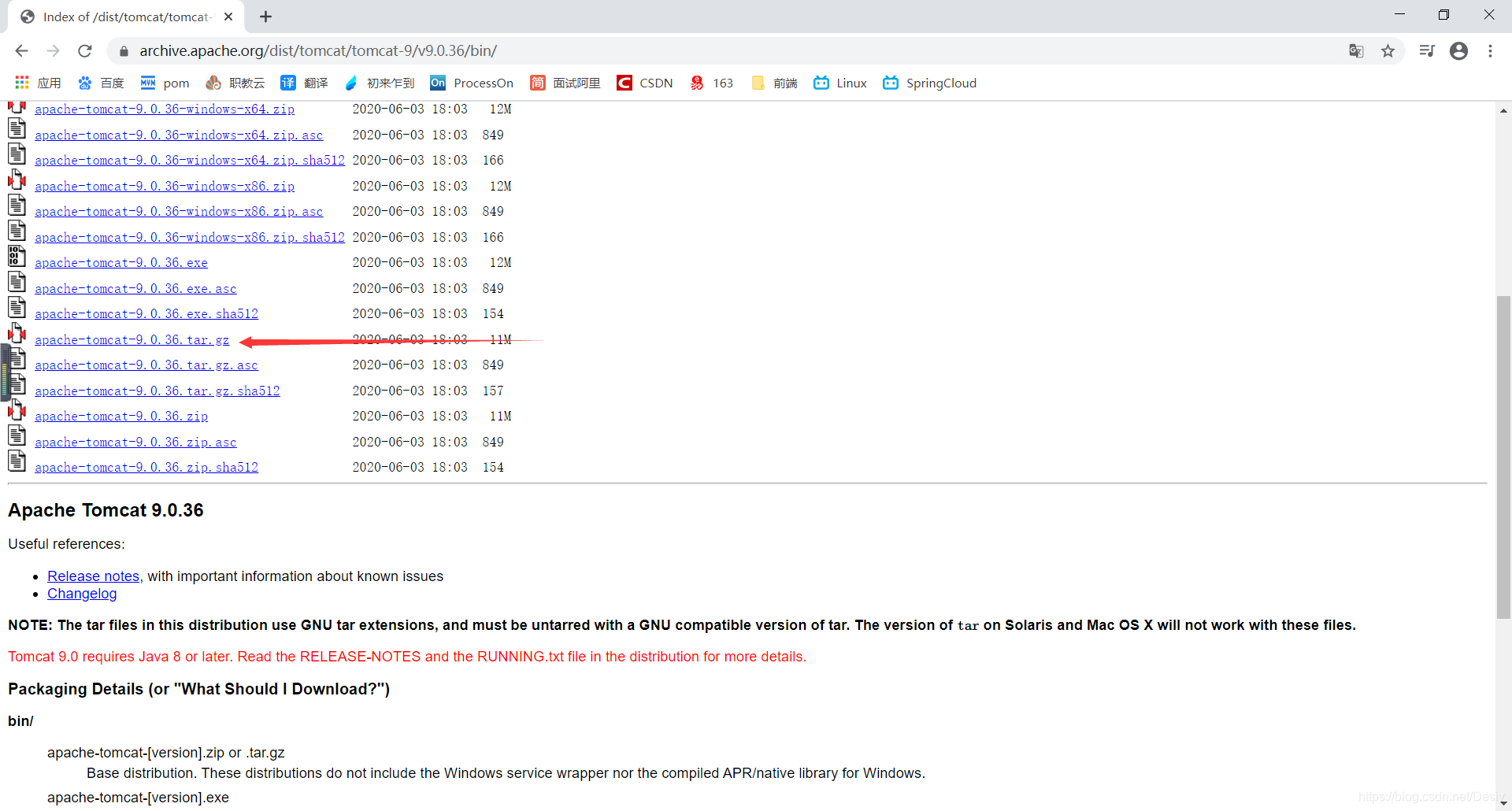This screenshot has width=1512, height=811.
Task: Click the binary icon beside apache-tomcat-9.0.36.exe
Action: click(x=17, y=257)
